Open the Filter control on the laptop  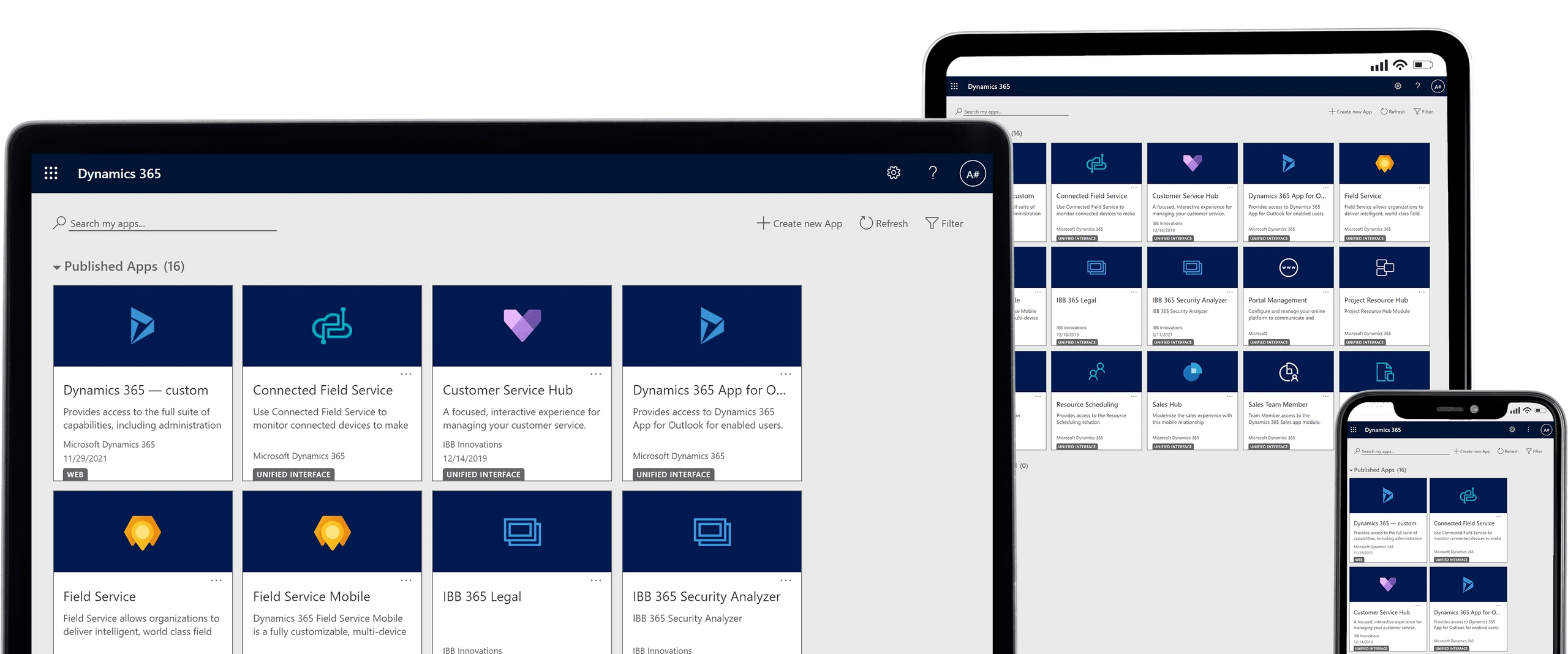tap(944, 224)
